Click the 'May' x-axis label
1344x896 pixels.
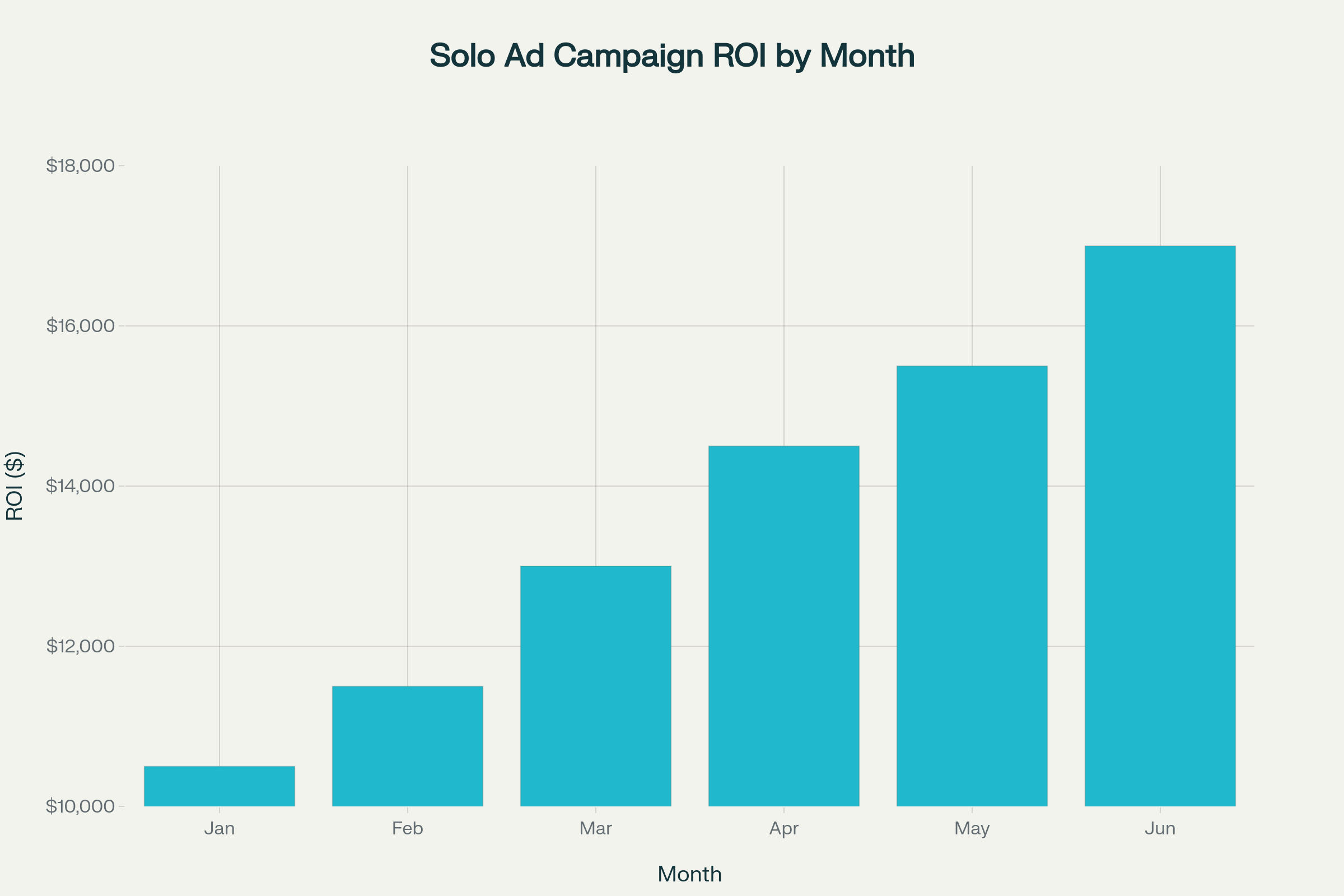pyautogui.click(x=972, y=829)
